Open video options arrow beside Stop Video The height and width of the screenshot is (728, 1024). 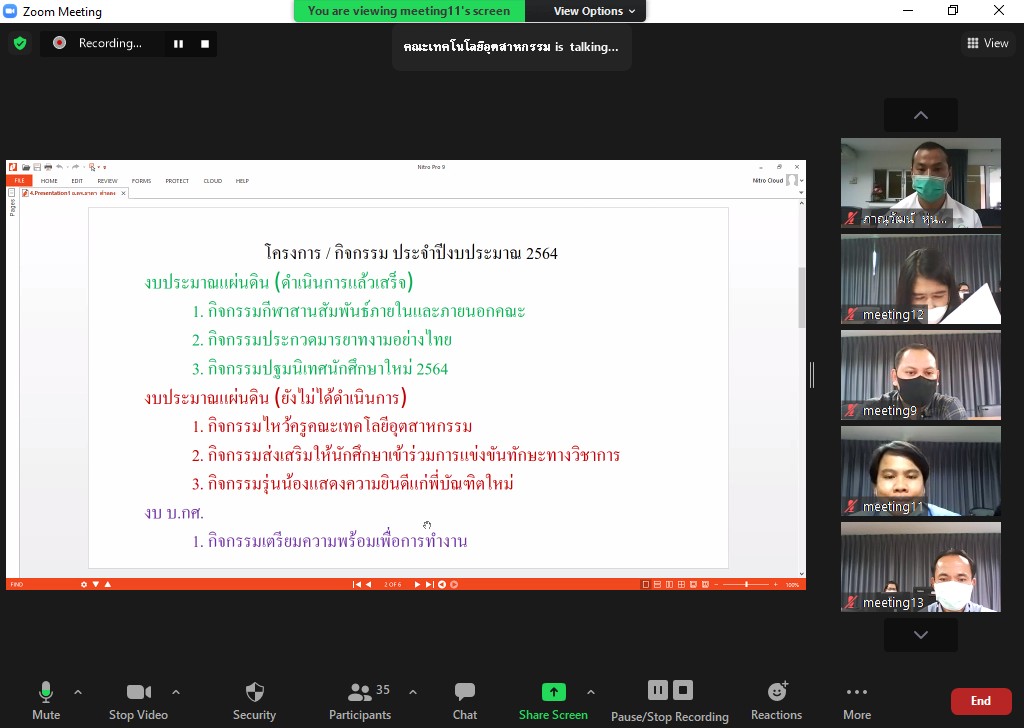[176, 692]
